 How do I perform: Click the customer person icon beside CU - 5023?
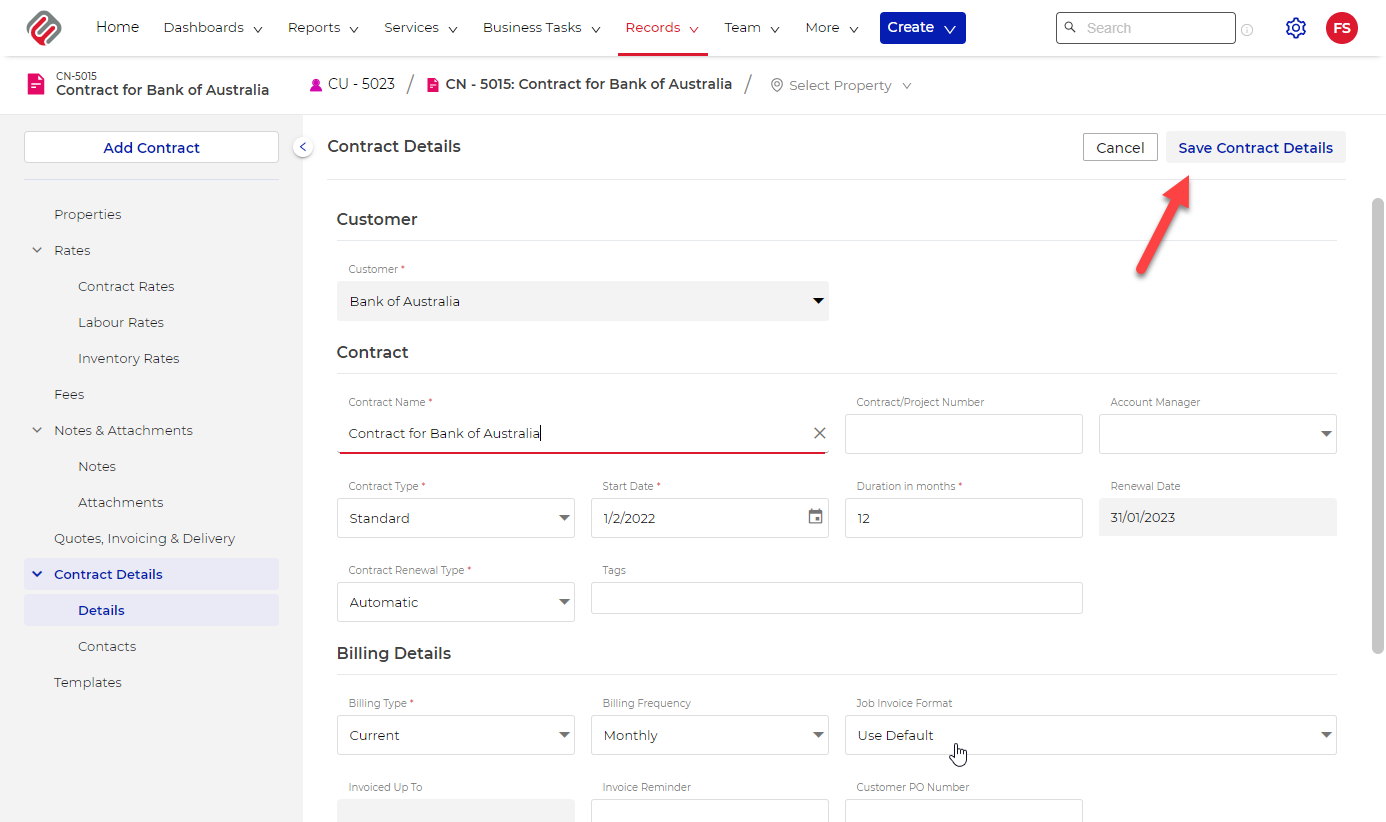(x=316, y=85)
